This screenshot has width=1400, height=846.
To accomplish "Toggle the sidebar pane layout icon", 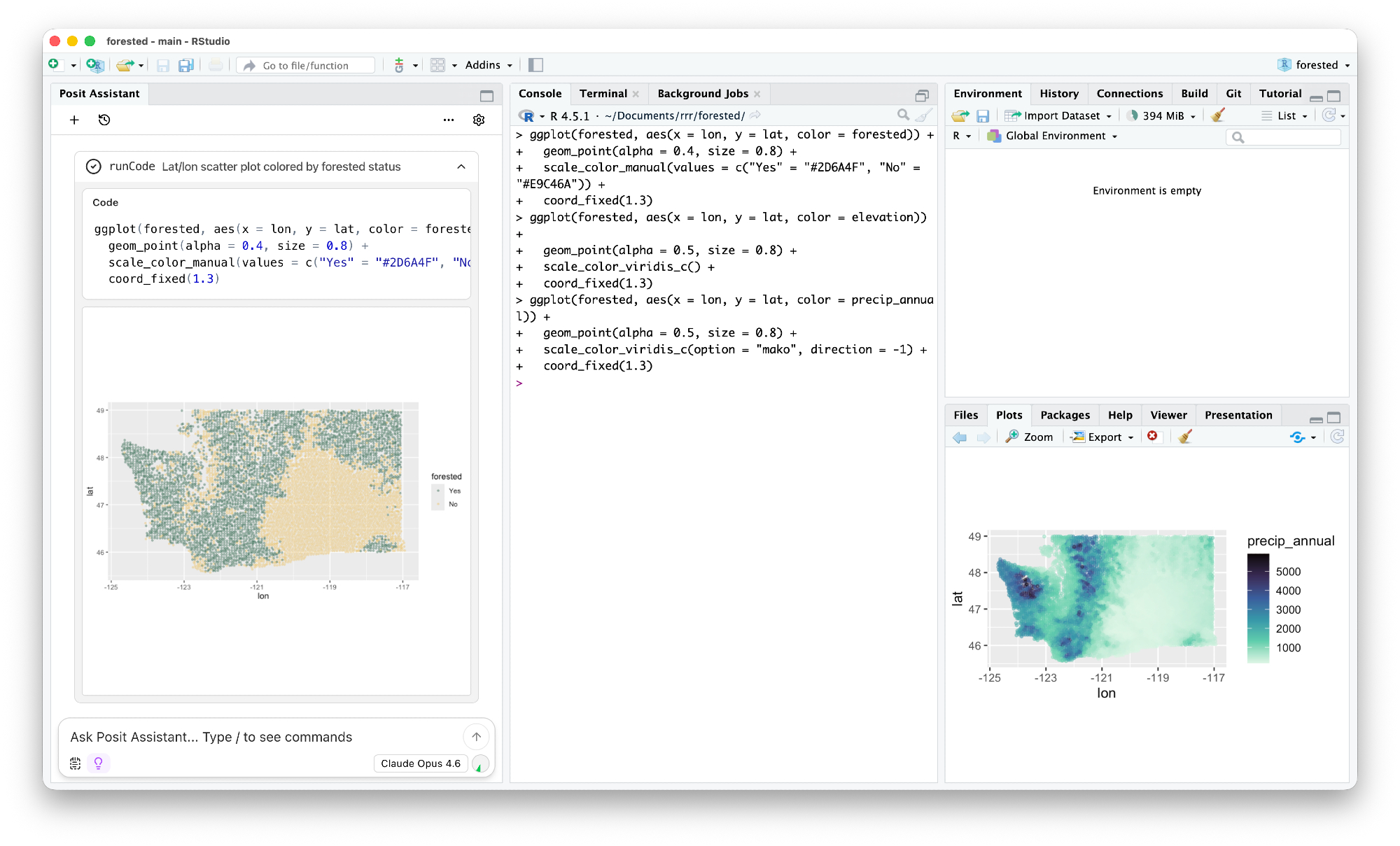I will pos(535,65).
